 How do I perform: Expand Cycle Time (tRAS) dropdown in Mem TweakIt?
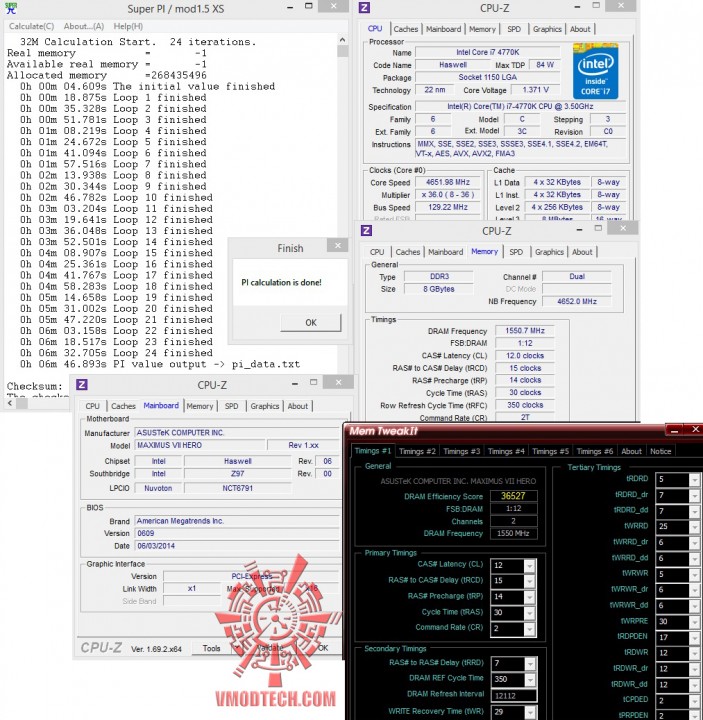pos(529,613)
